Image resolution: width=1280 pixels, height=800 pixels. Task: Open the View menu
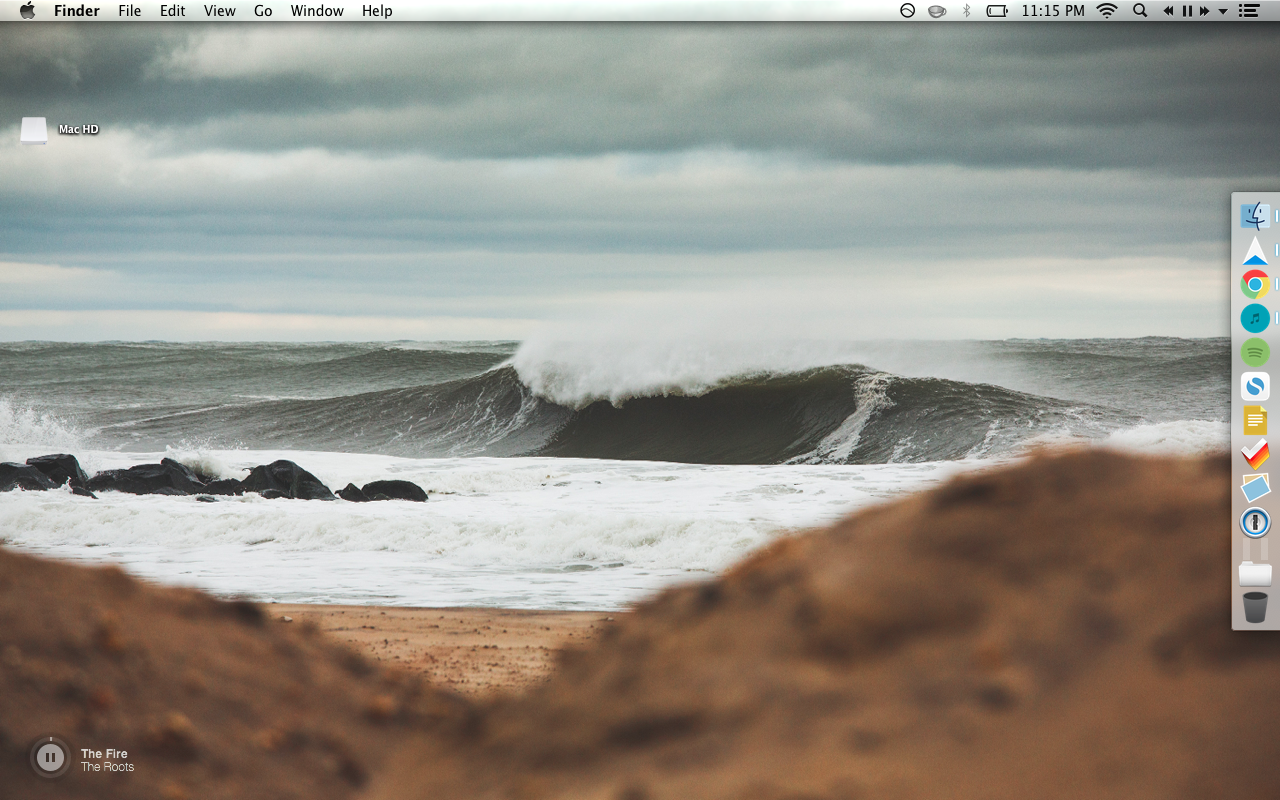220,11
